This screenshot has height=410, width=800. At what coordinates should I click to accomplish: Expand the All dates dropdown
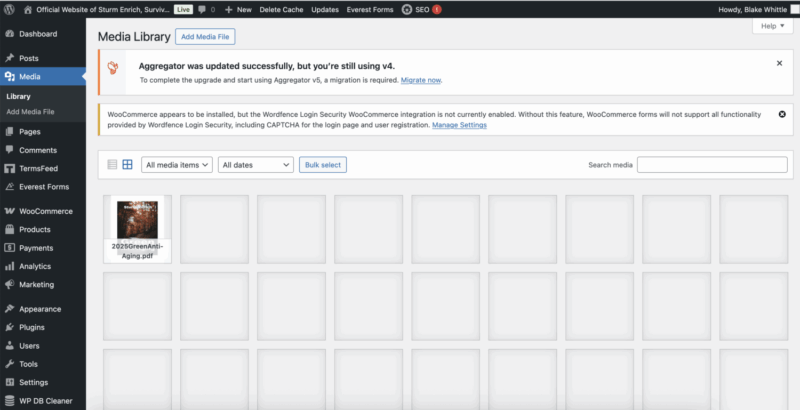(x=256, y=164)
